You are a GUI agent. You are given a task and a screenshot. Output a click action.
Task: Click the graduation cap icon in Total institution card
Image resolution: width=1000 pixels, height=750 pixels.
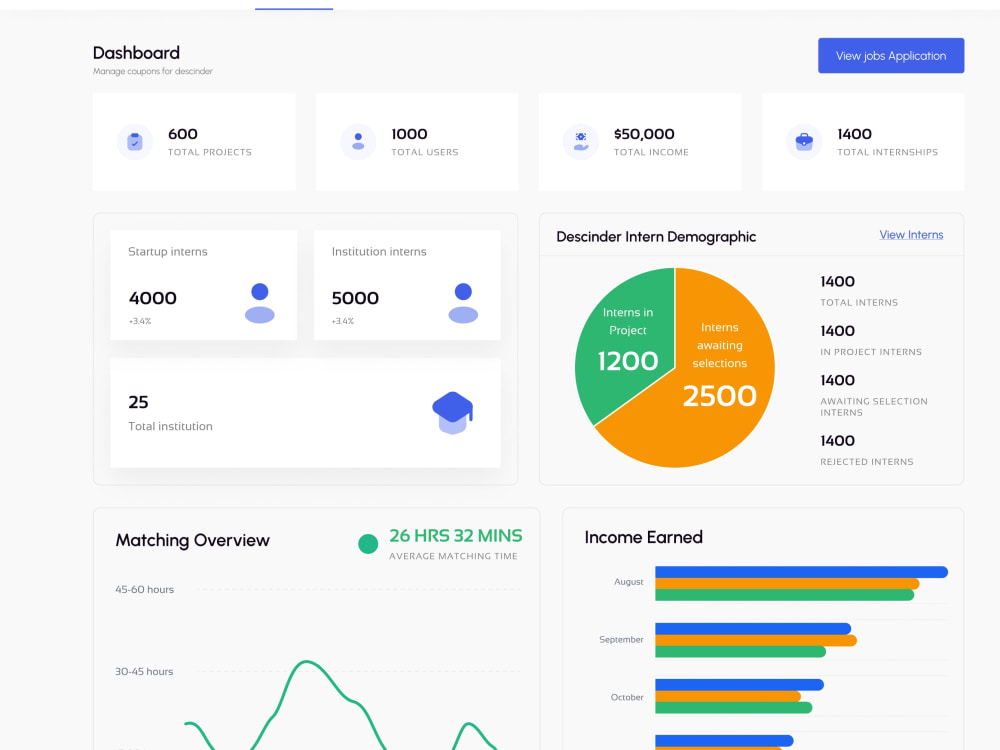coord(452,412)
